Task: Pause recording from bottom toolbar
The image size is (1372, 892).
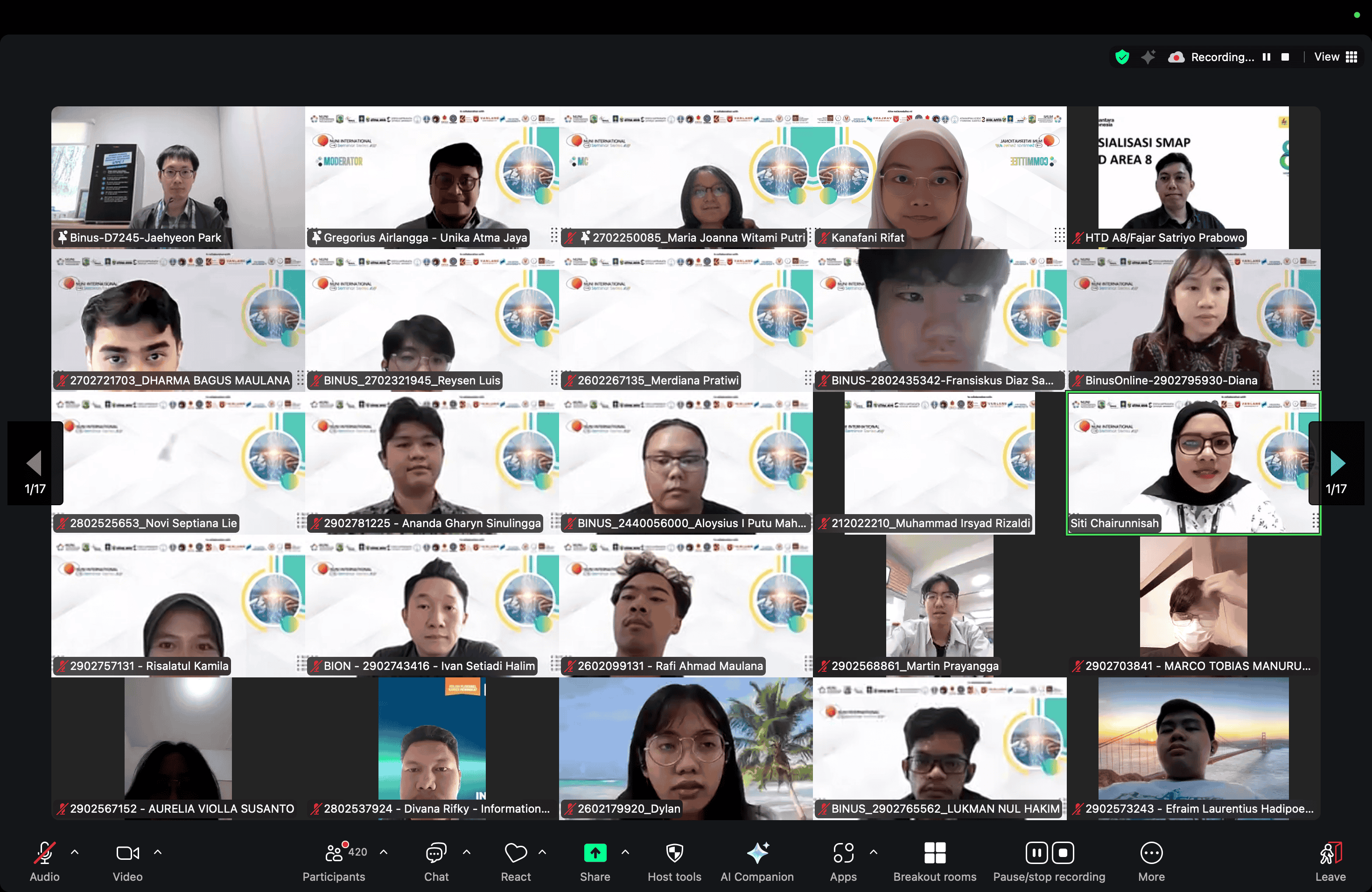Action: point(1036,853)
